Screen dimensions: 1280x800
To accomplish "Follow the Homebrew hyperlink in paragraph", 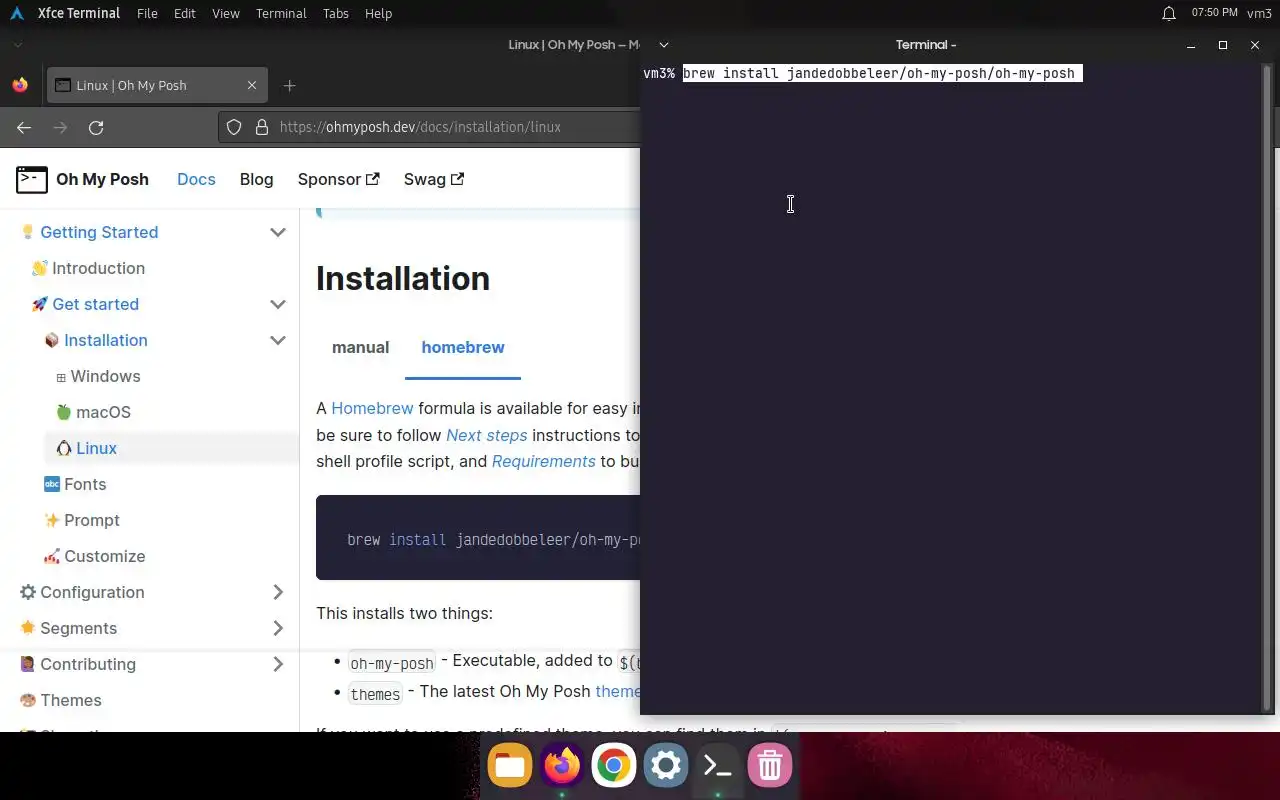I will click(x=372, y=408).
